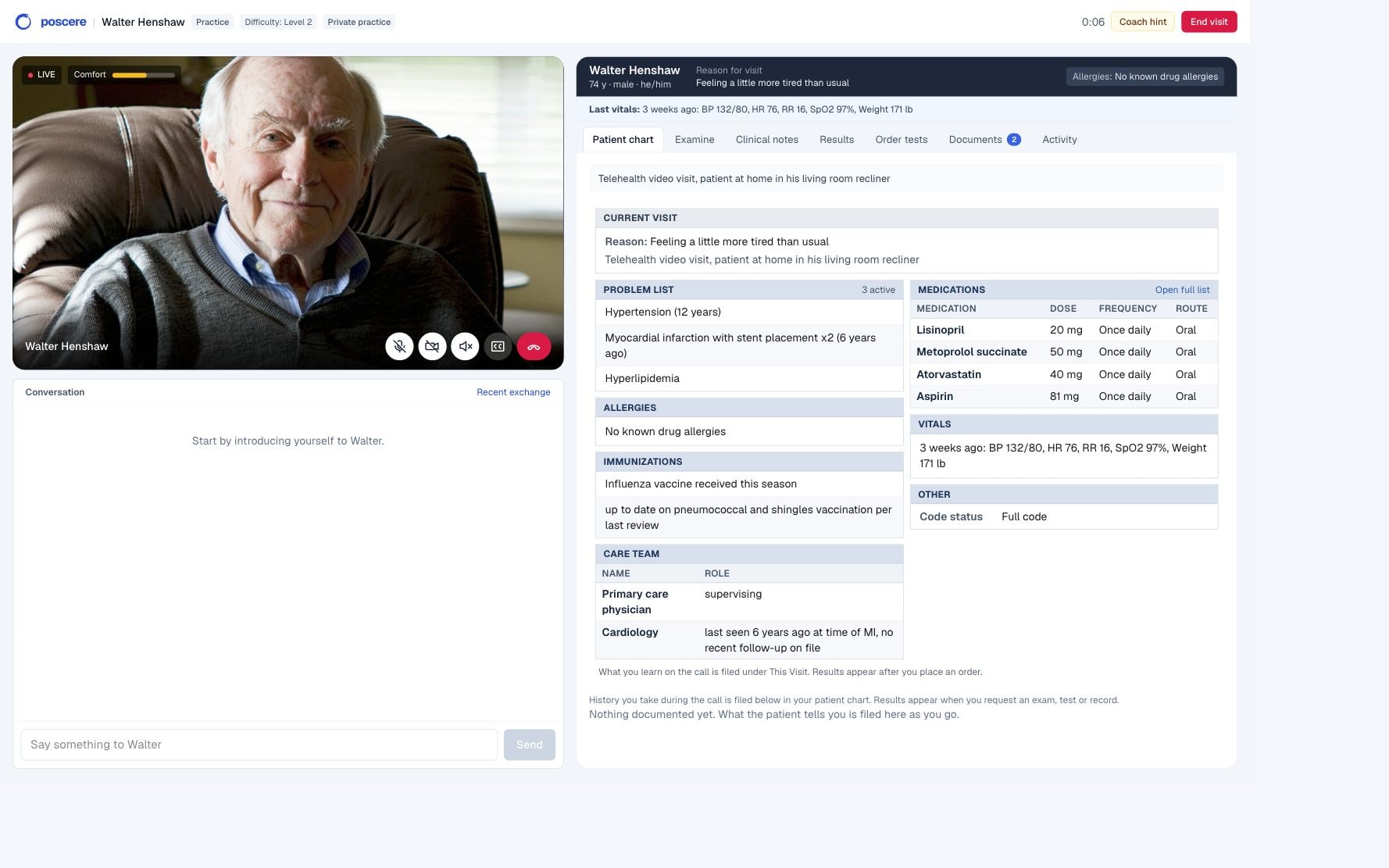Click the 3 active count label
The image size is (1389, 868).
click(x=878, y=290)
